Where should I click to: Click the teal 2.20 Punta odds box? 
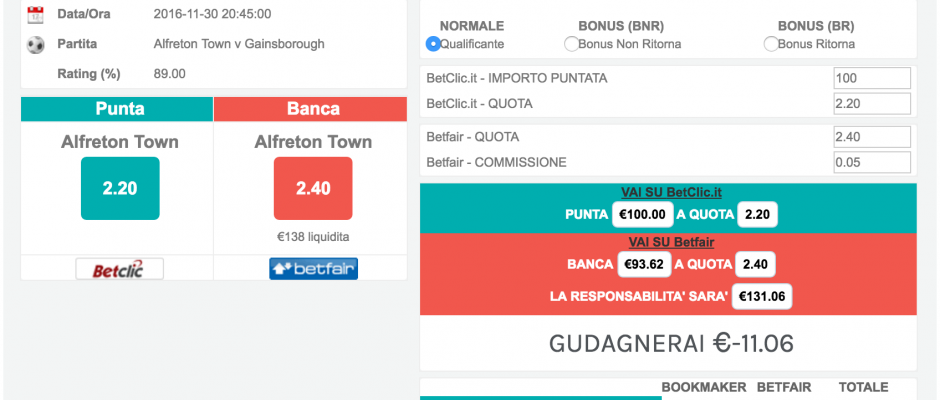pyautogui.click(x=120, y=188)
